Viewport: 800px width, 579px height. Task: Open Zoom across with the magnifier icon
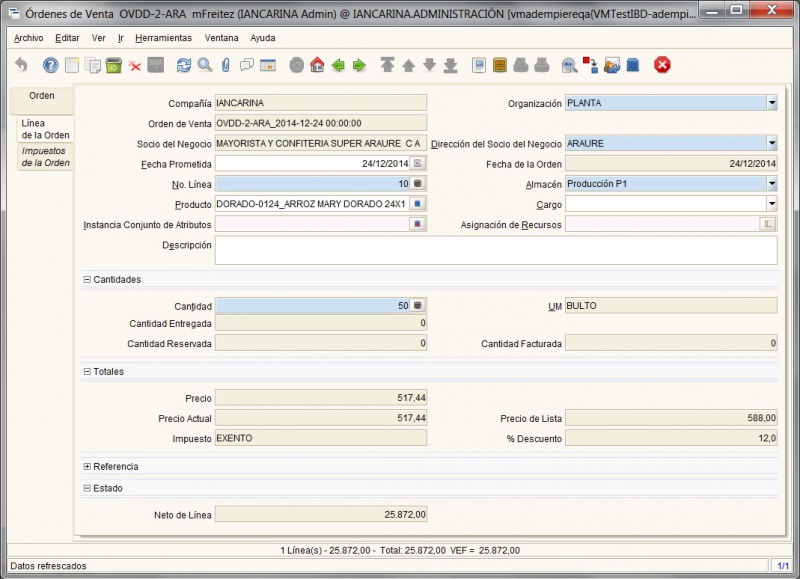click(569, 65)
